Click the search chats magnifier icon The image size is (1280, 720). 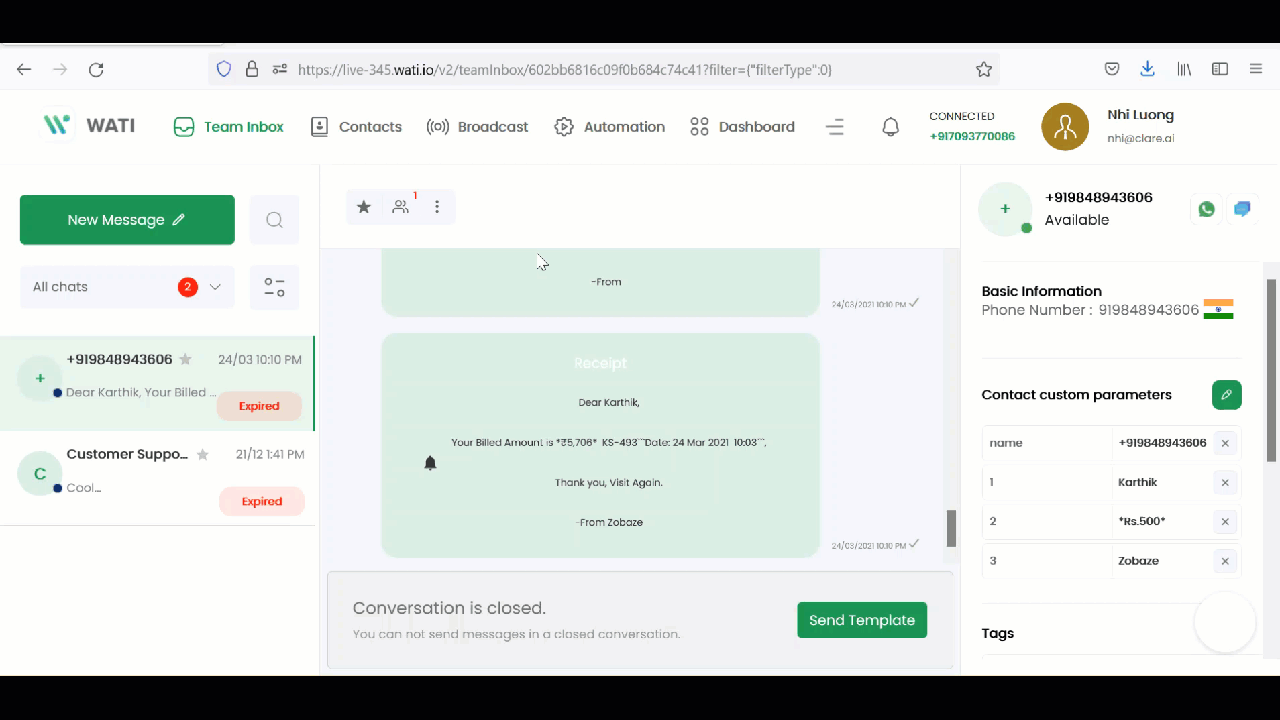[x=274, y=220]
